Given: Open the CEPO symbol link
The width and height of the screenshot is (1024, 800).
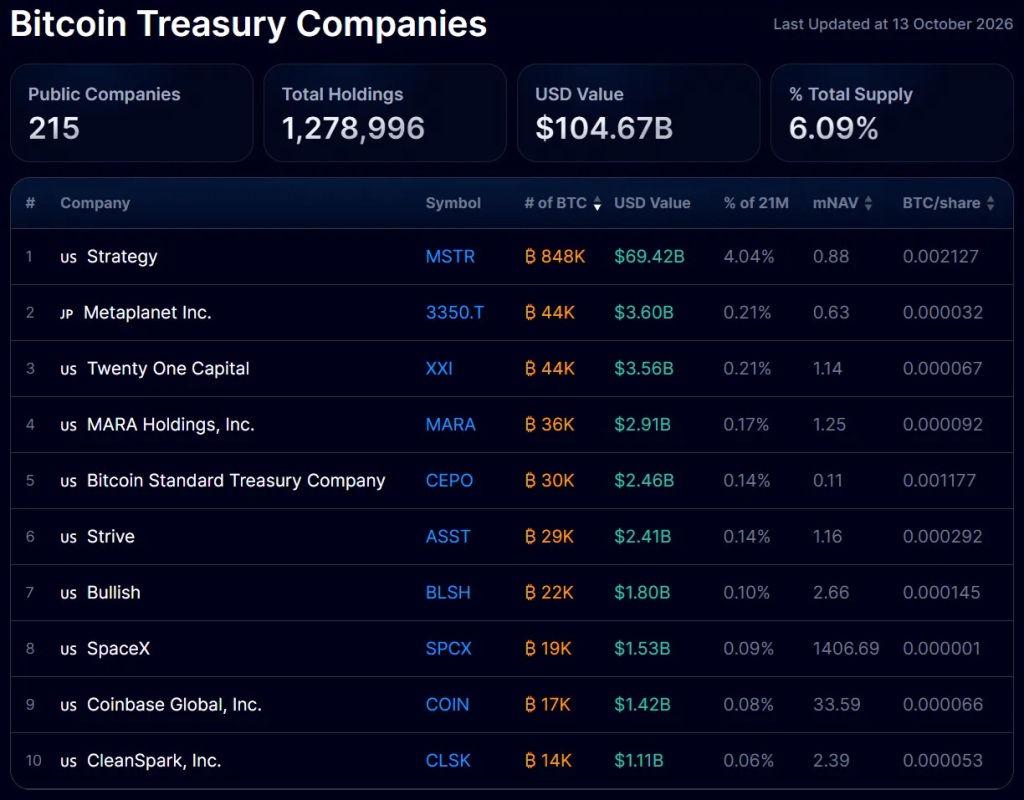Looking at the screenshot, I should click(449, 481).
